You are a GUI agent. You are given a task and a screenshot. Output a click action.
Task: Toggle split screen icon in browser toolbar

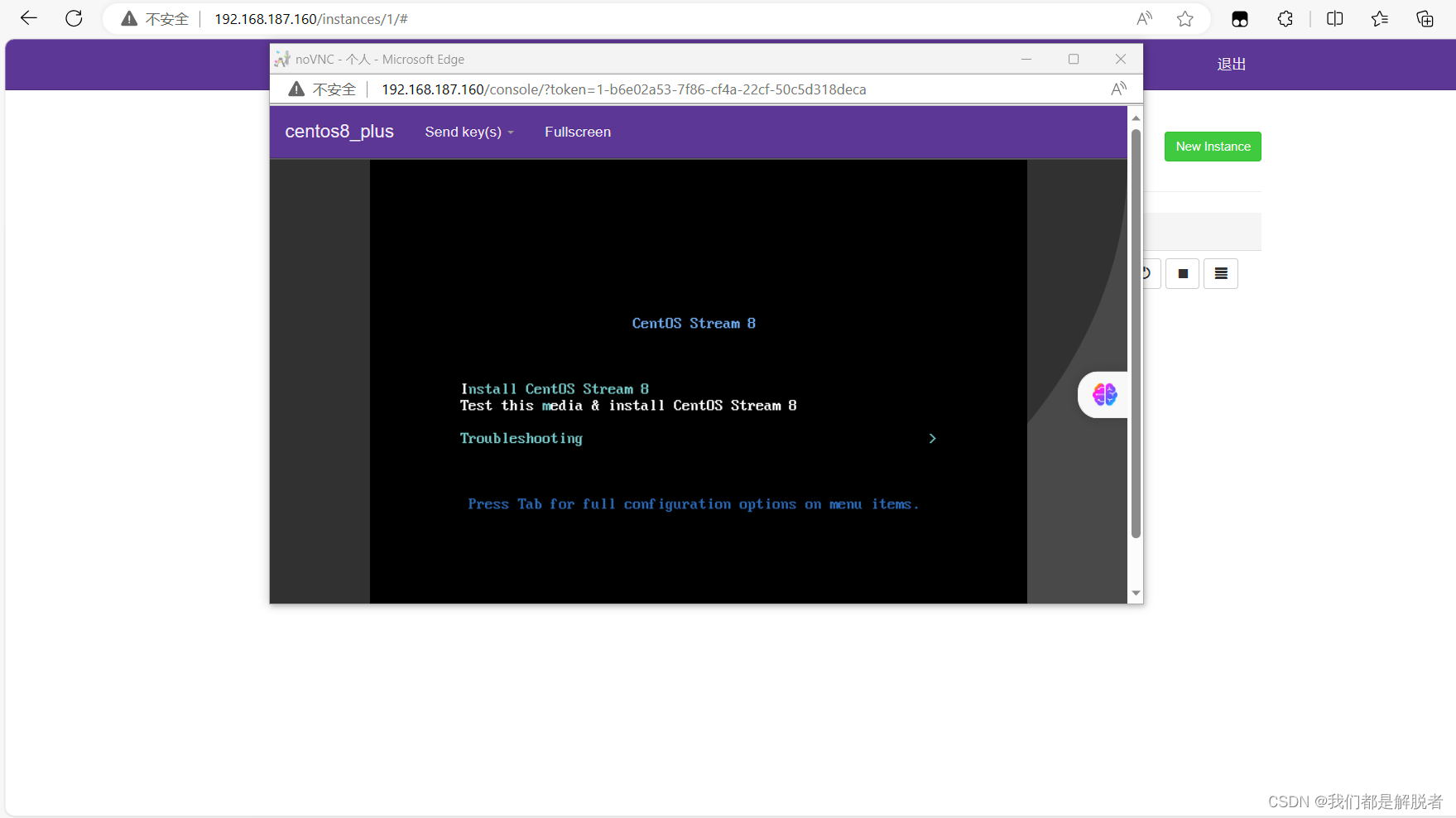(1334, 19)
